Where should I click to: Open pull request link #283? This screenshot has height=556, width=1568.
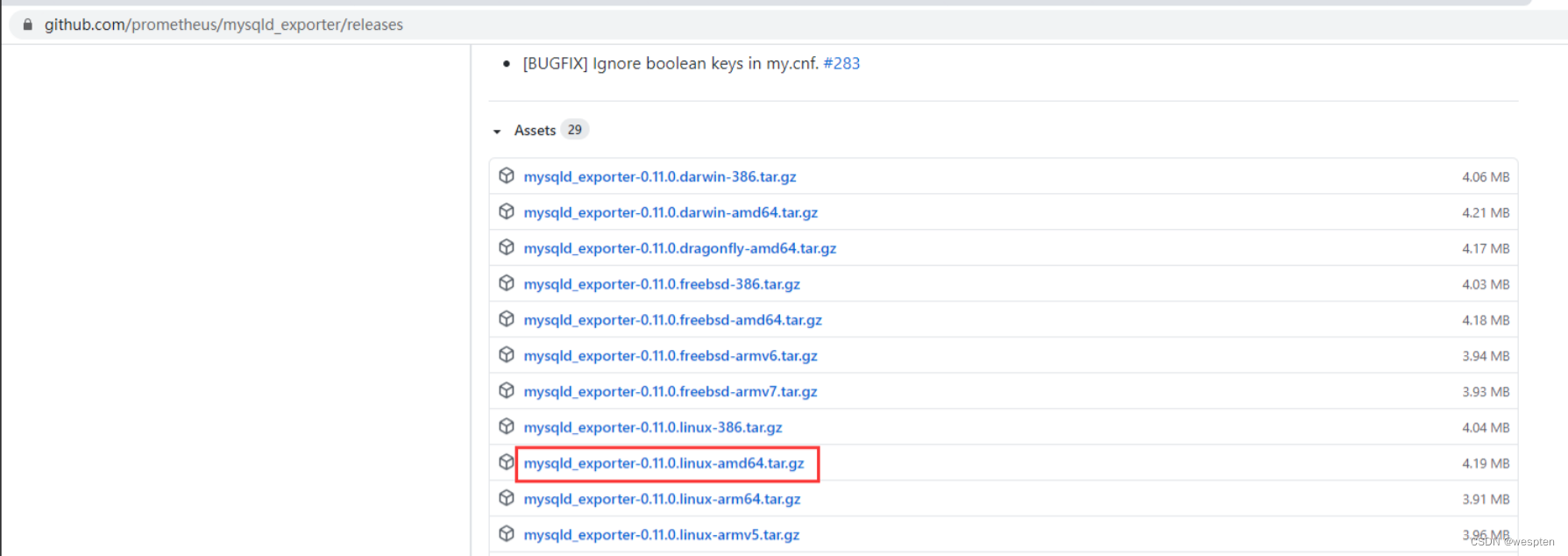coord(841,63)
